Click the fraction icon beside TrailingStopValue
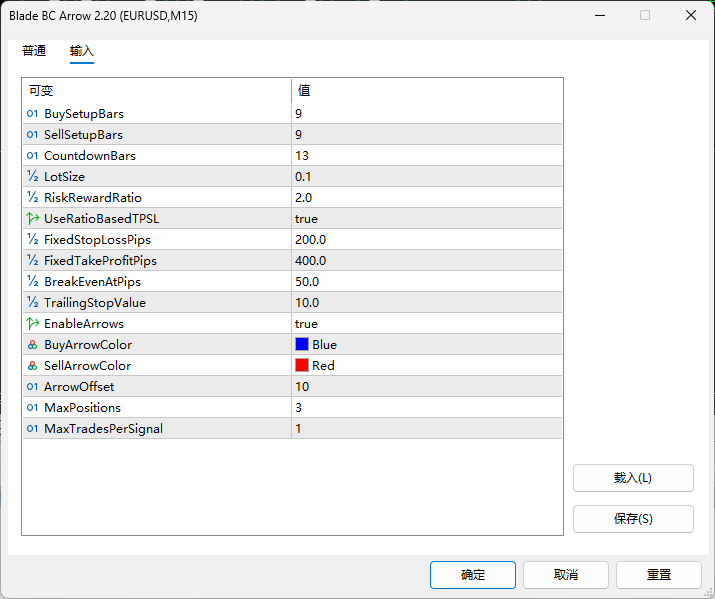715x599 pixels. coord(33,303)
